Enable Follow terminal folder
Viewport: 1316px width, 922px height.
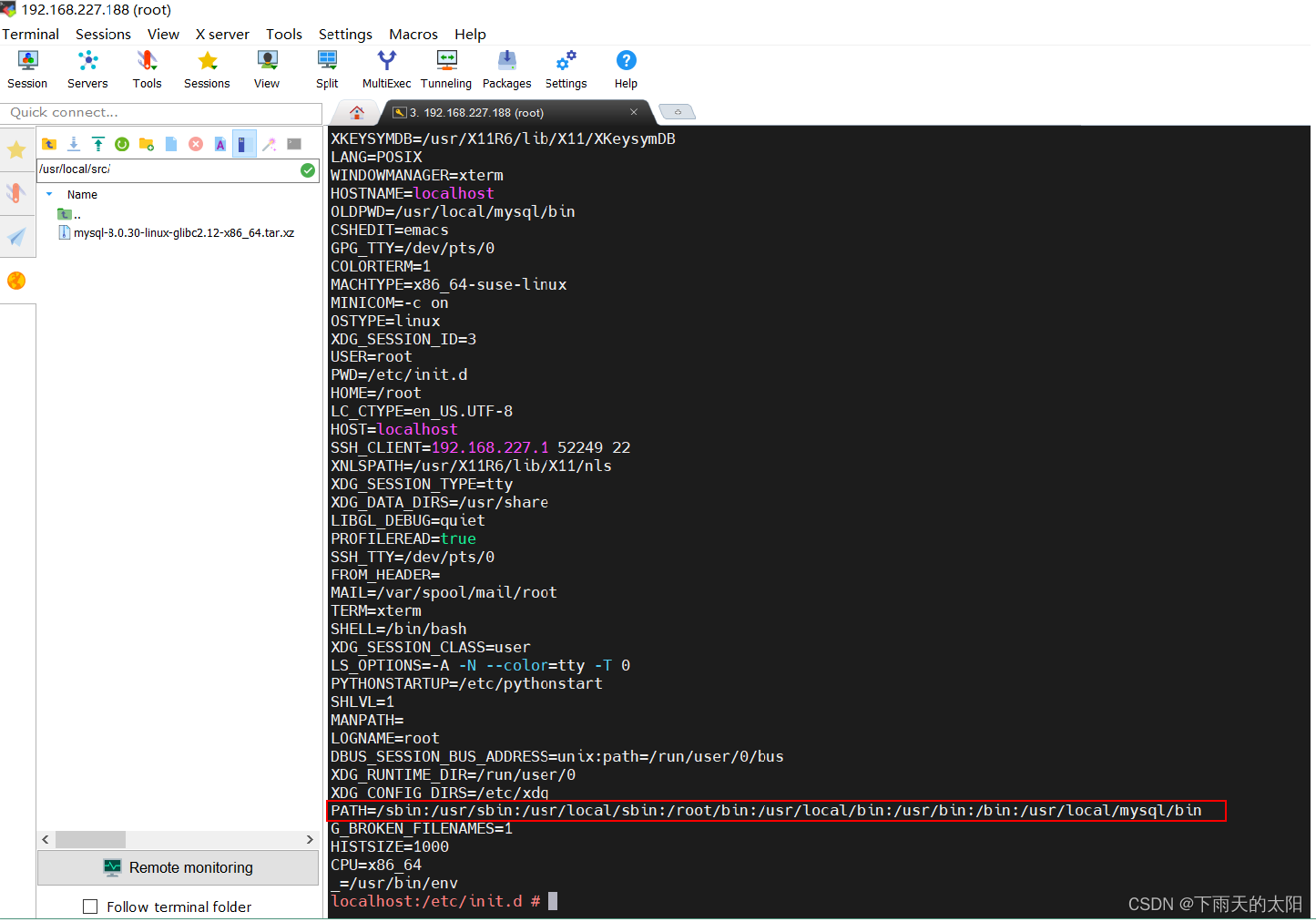(x=90, y=907)
